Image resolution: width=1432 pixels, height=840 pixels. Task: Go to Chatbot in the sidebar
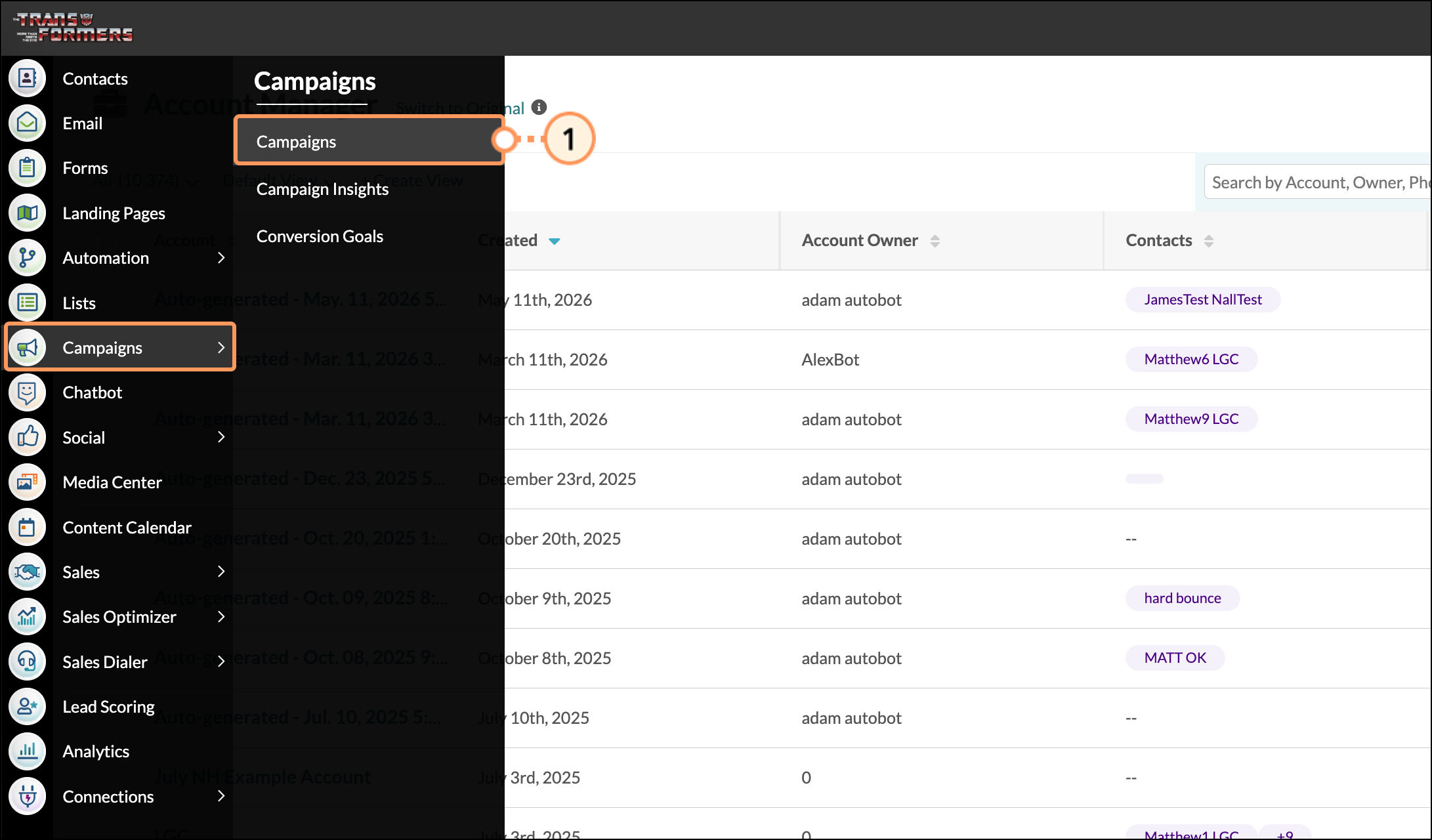pos(92,392)
